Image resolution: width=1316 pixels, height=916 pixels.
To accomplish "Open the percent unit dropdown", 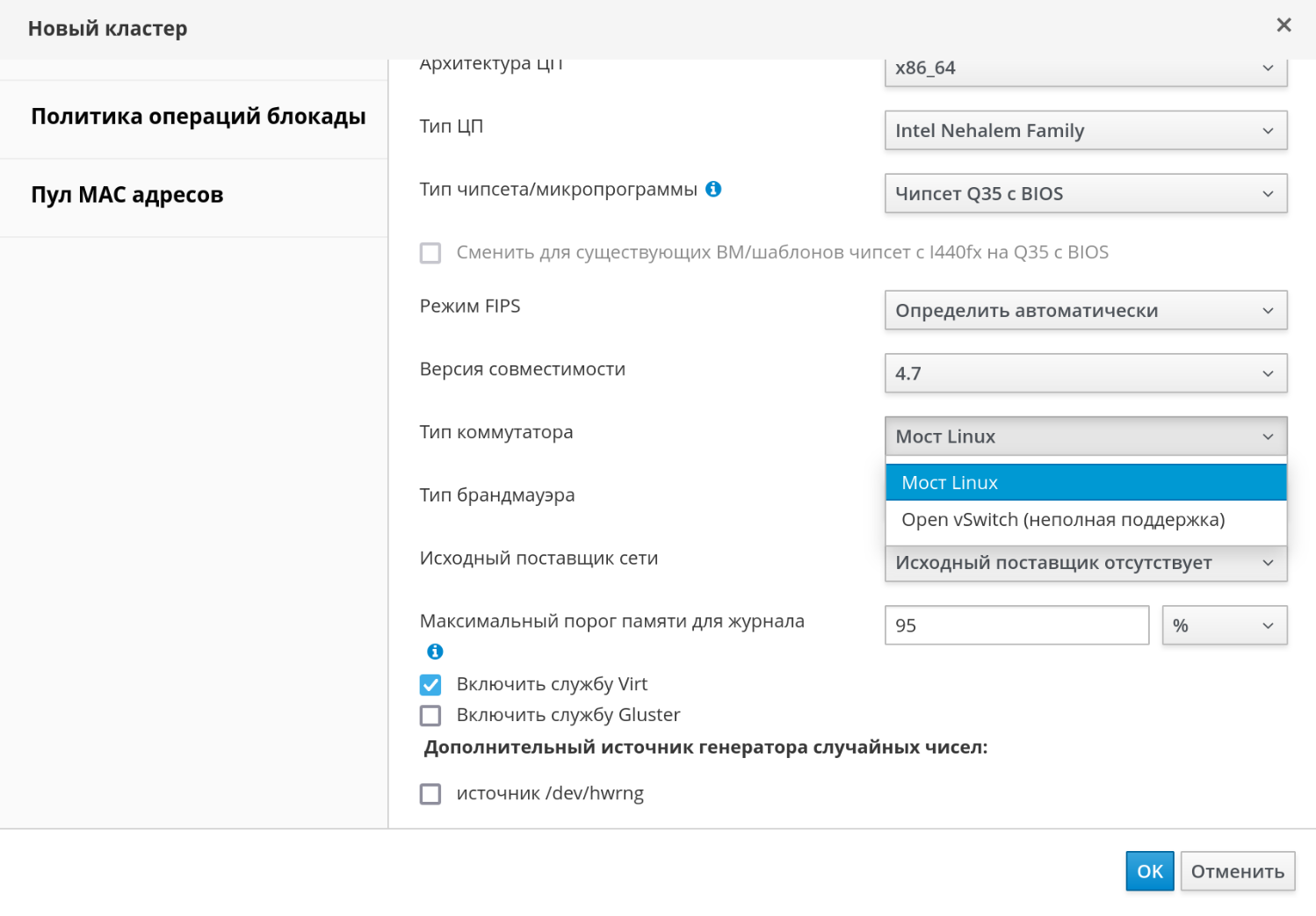I will (1224, 626).
